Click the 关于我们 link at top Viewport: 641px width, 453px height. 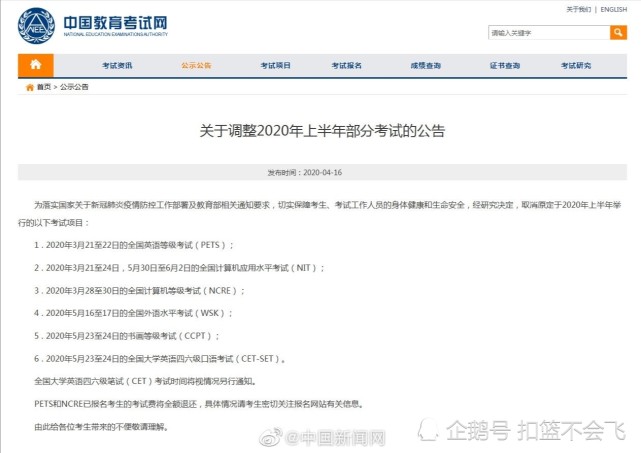(578, 9)
